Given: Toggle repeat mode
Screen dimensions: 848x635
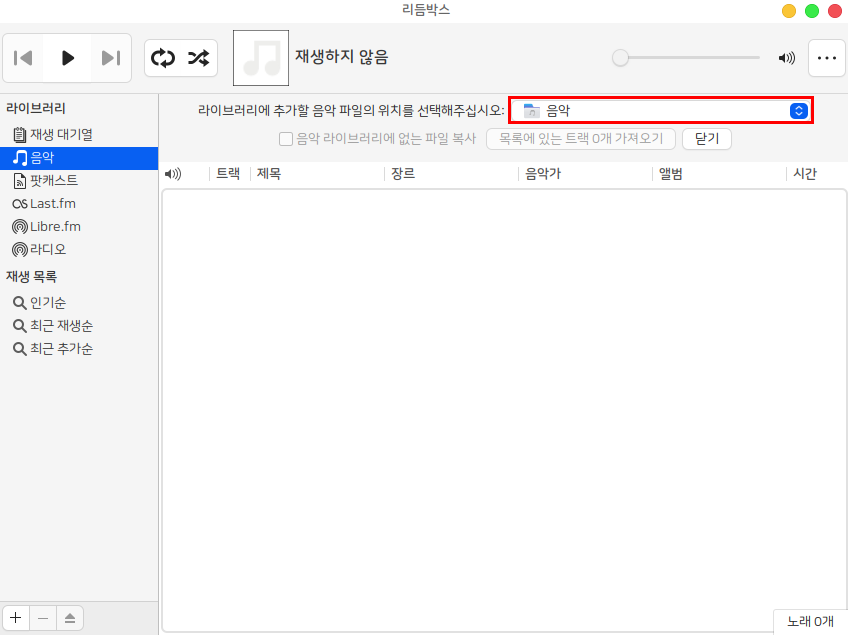Looking at the screenshot, I should tap(162, 58).
